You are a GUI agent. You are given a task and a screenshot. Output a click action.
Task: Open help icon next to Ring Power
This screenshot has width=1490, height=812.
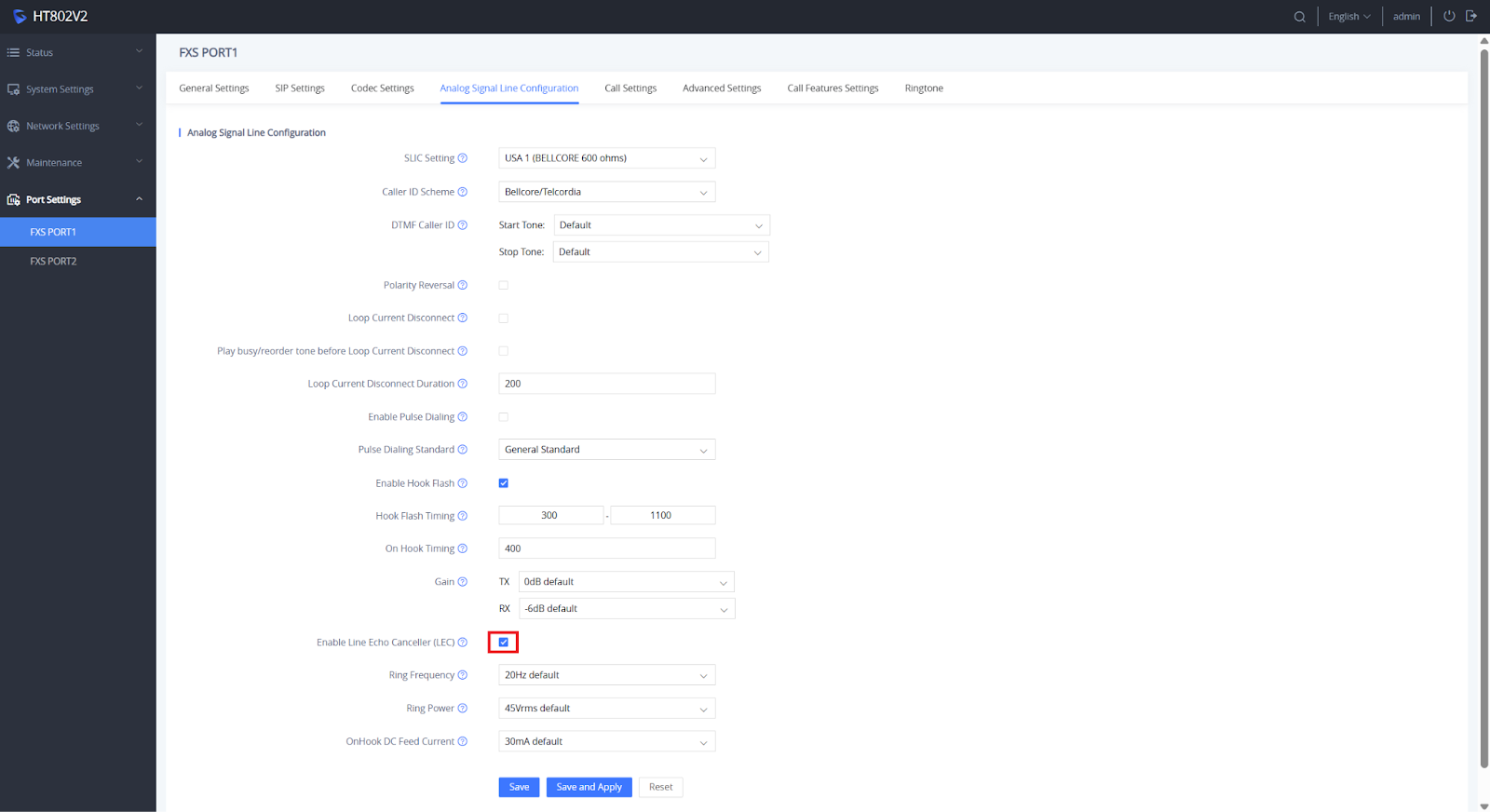(462, 709)
